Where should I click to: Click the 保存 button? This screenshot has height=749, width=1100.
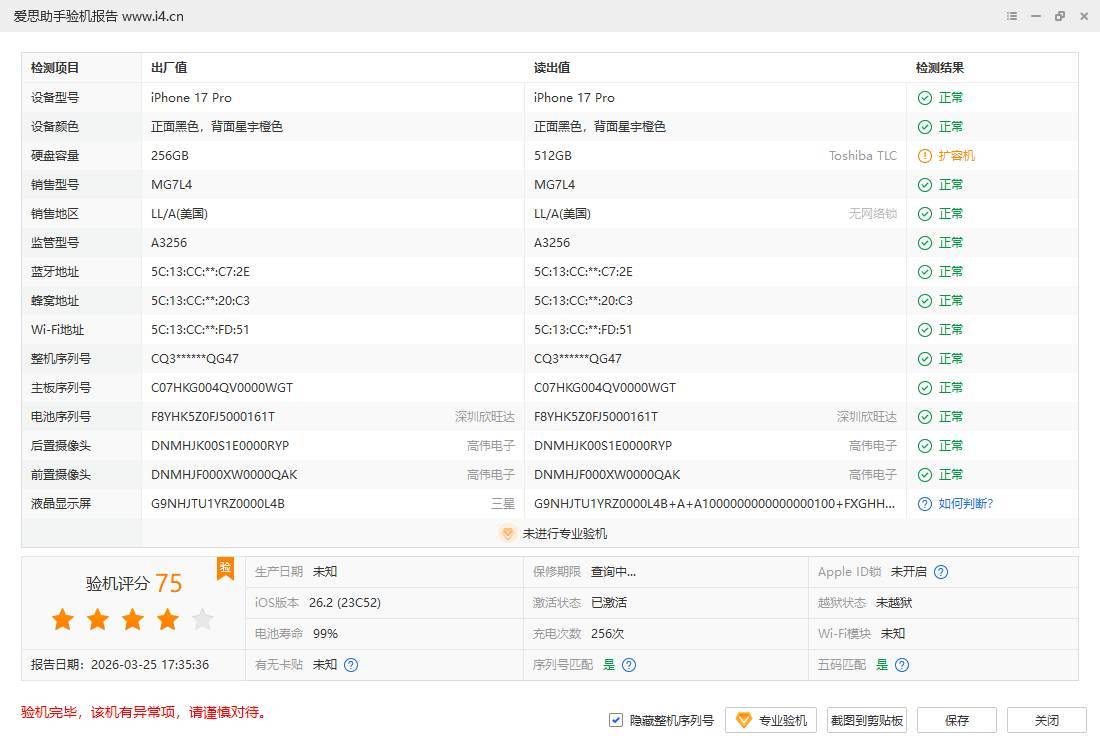(x=957, y=720)
